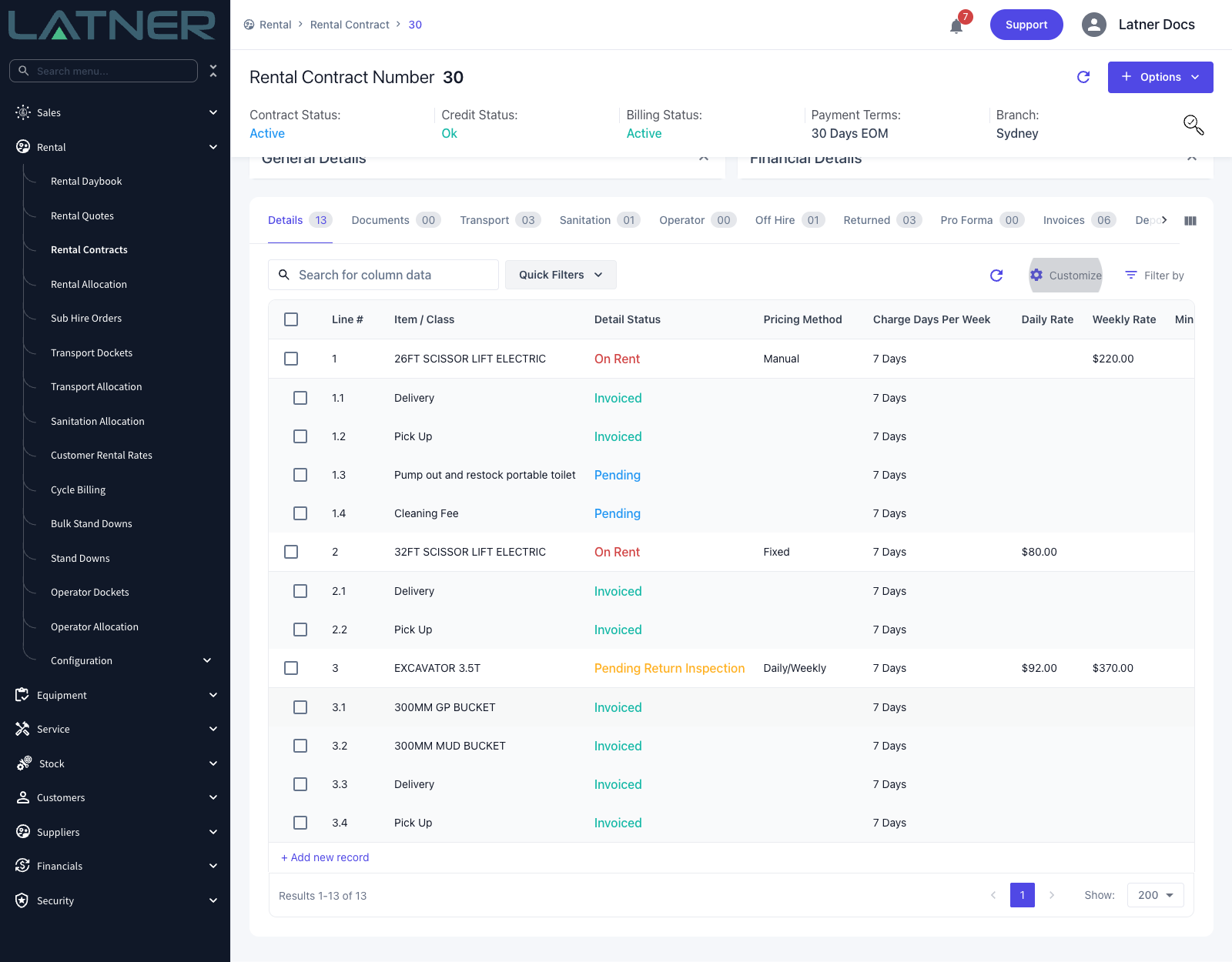This screenshot has height=962, width=1232.
Task: Switch to the Transport tab
Action: point(500,220)
